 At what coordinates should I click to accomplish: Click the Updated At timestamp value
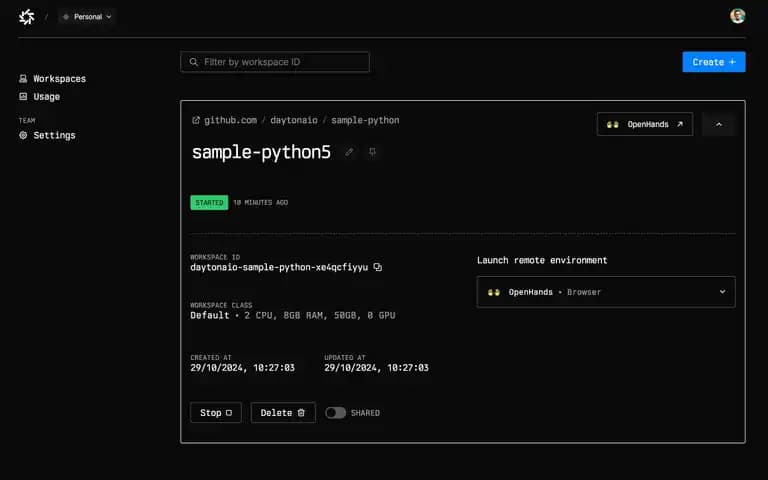click(x=376, y=368)
